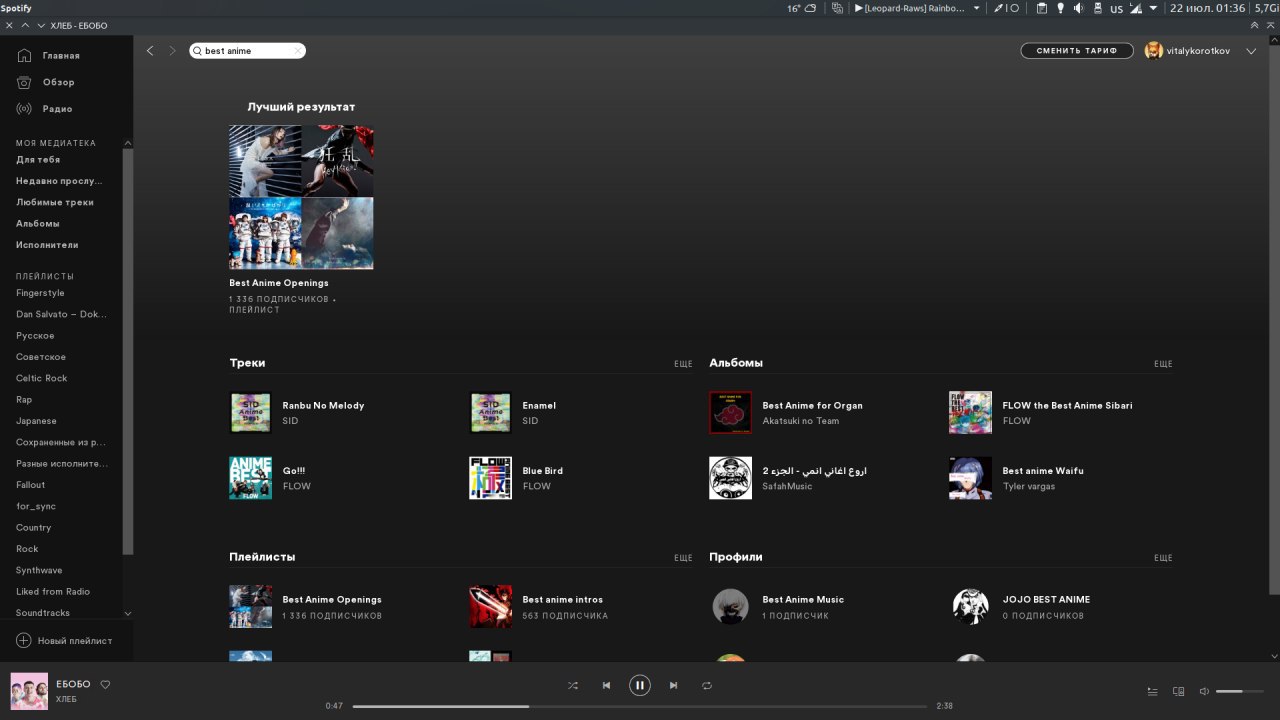Show more tracks with ЕЩЕ under Треки
The height and width of the screenshot is (720, 1280).
[683, 364]
